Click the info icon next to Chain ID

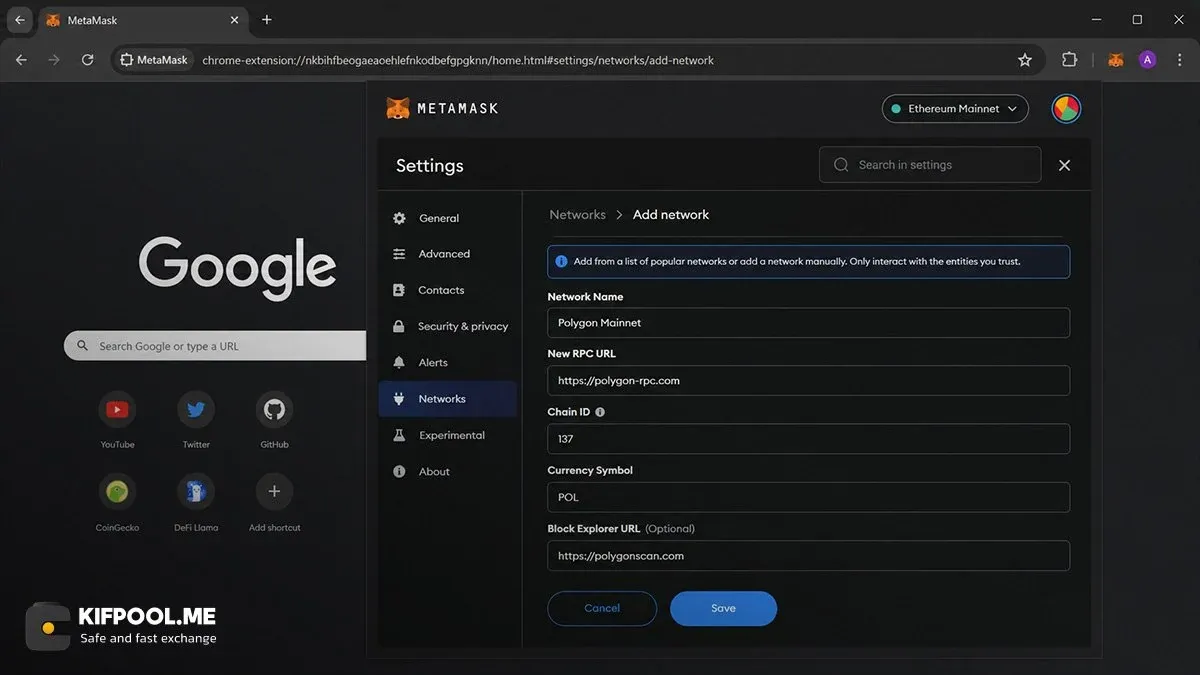[600, 412]
